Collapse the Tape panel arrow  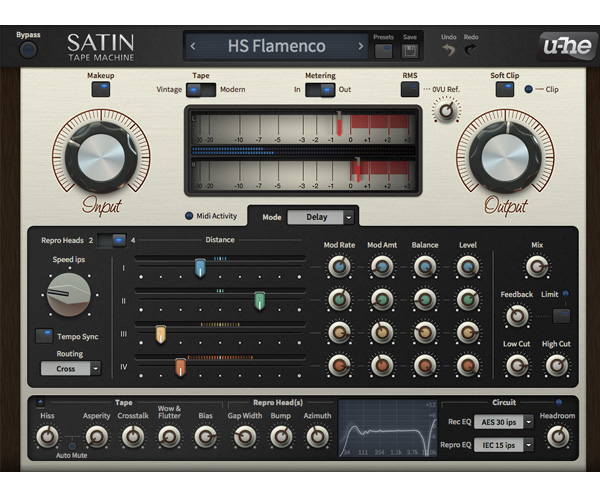pos(40,402)
